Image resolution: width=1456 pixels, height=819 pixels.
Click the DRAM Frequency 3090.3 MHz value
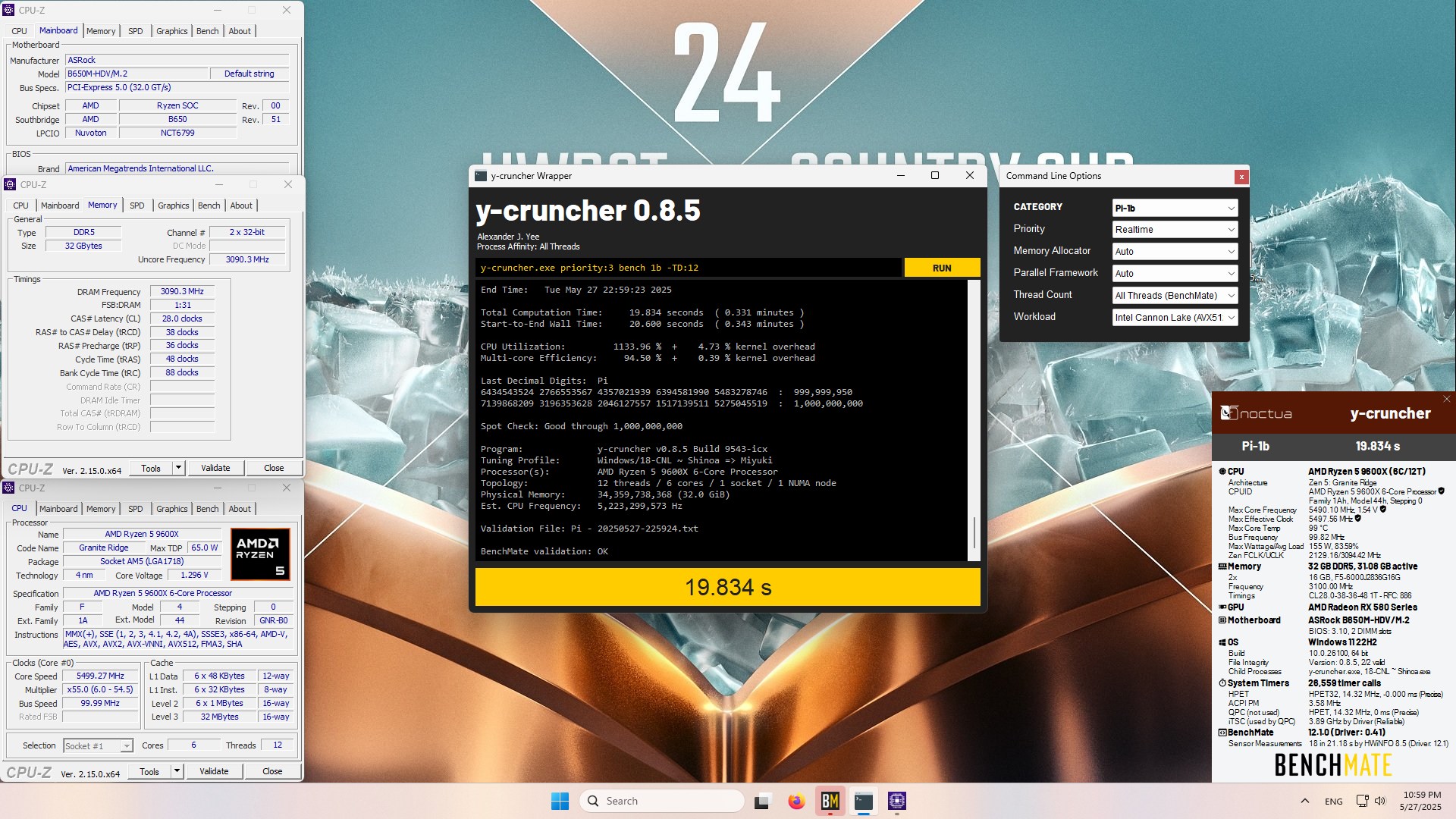(x=182, y=291)
